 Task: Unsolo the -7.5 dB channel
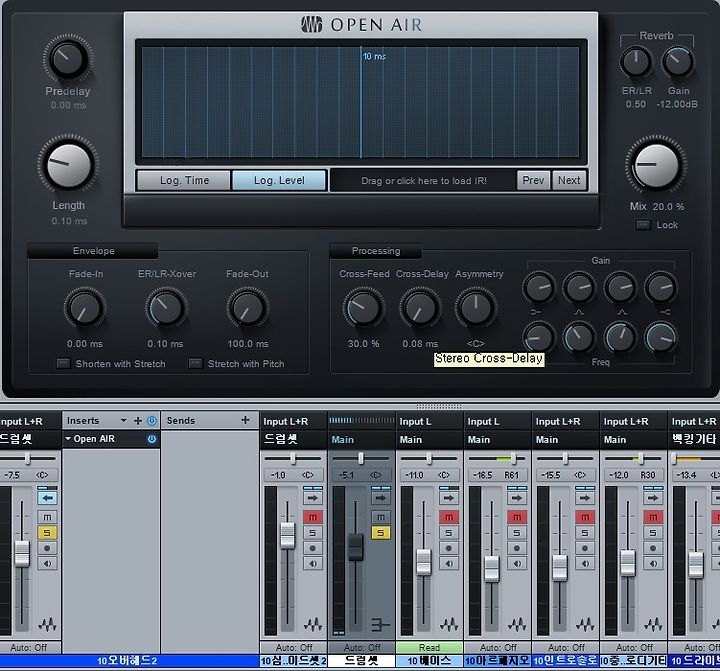click(x=47, y=533)
